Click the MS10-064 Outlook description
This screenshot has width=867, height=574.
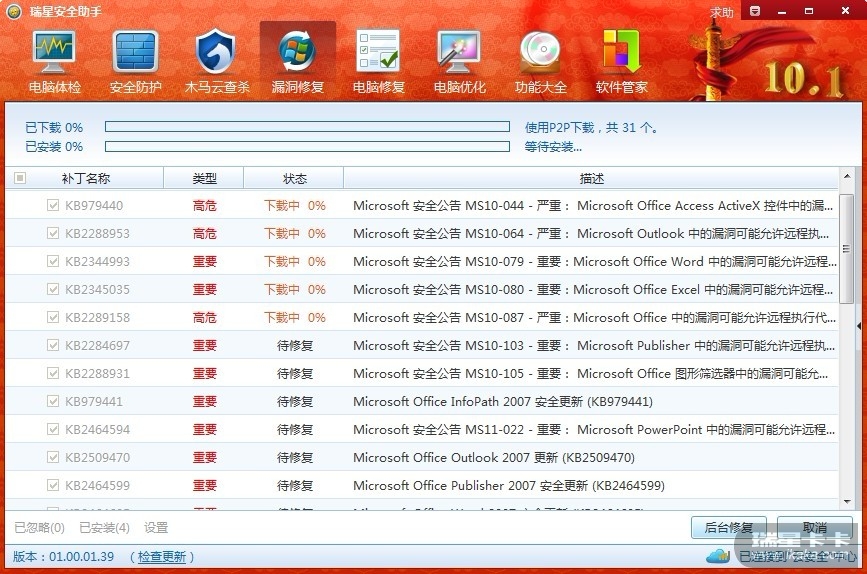pyautogui.click(x=591, y=233)
